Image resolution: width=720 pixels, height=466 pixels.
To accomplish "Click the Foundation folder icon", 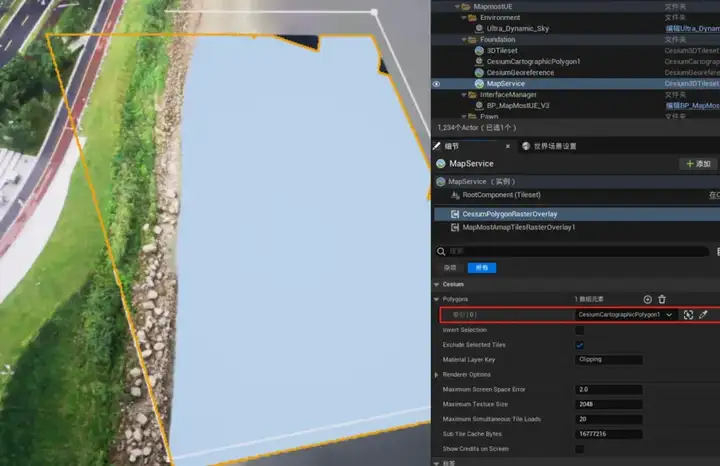I will [x=472, y=39].
